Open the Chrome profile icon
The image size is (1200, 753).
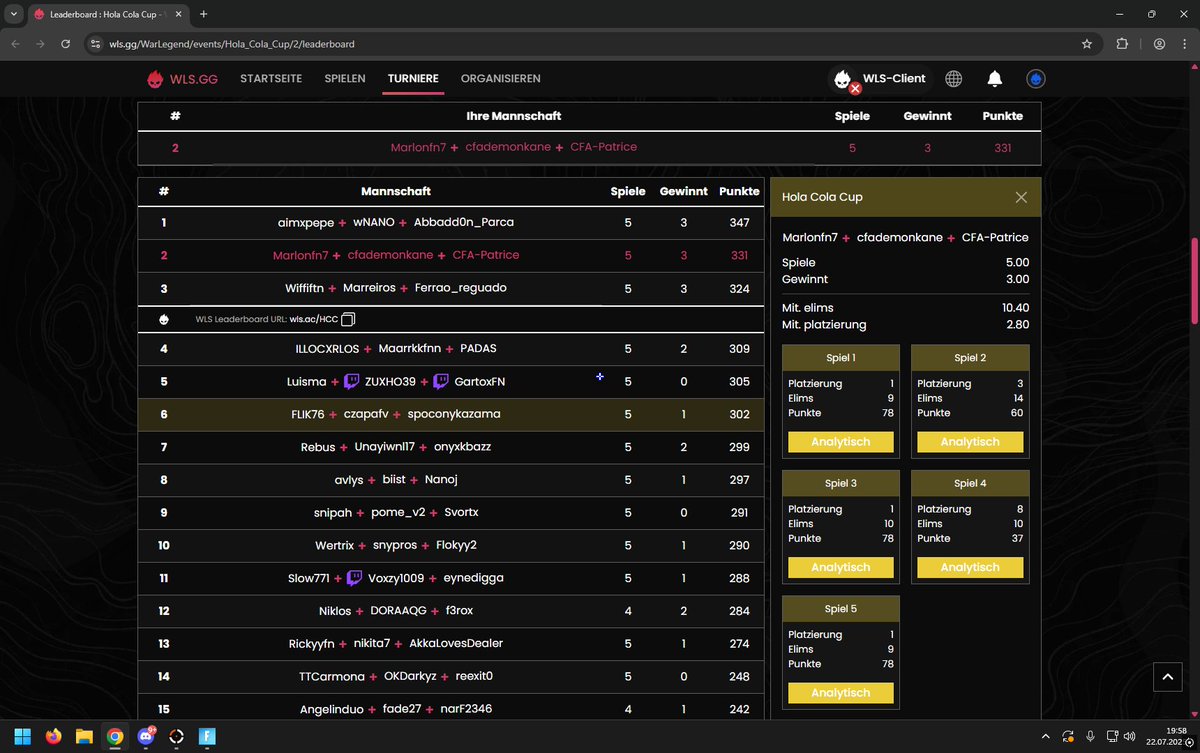click(x=1159, y=44)
